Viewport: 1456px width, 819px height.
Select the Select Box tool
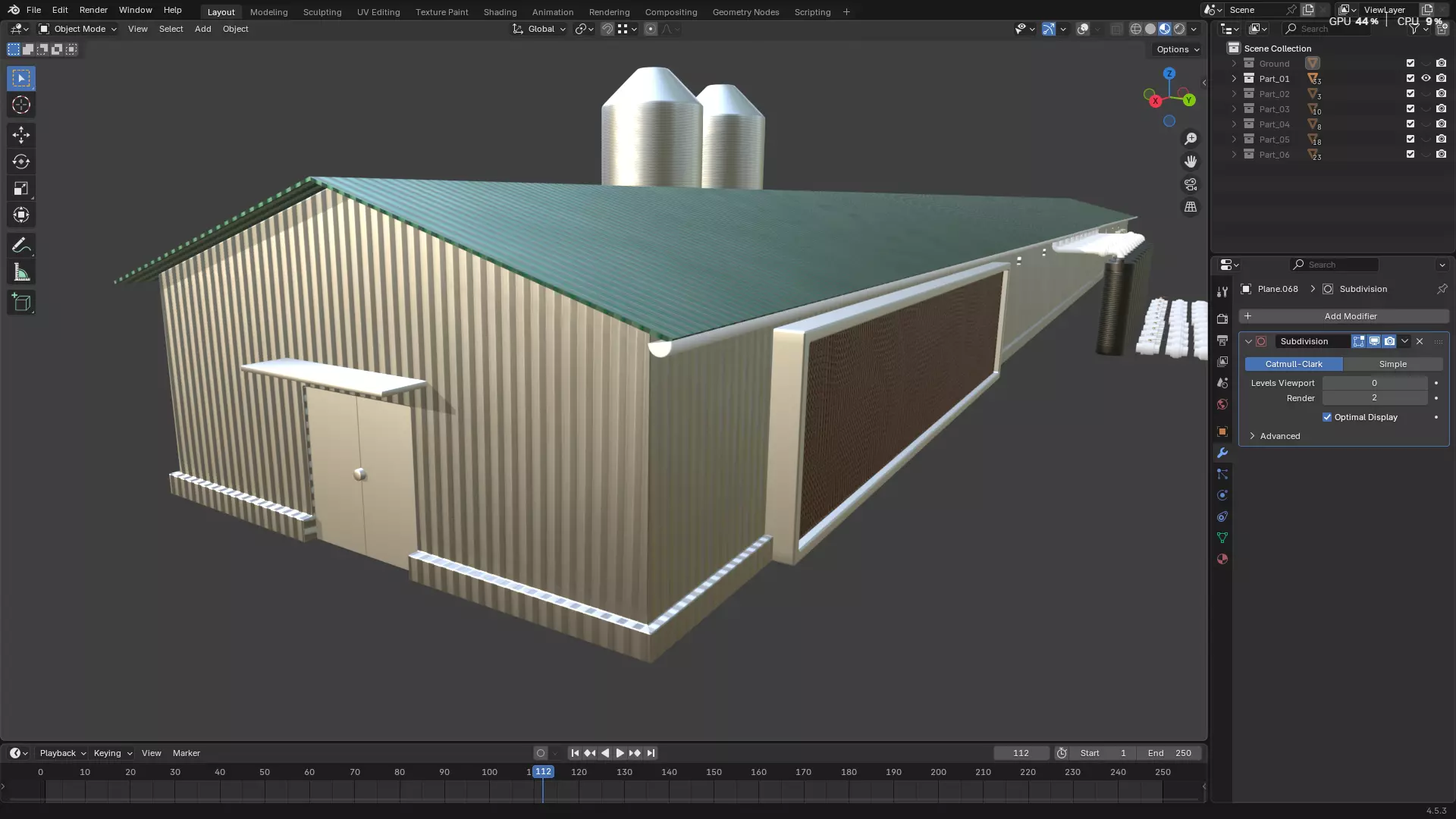(x=21, y=78)
